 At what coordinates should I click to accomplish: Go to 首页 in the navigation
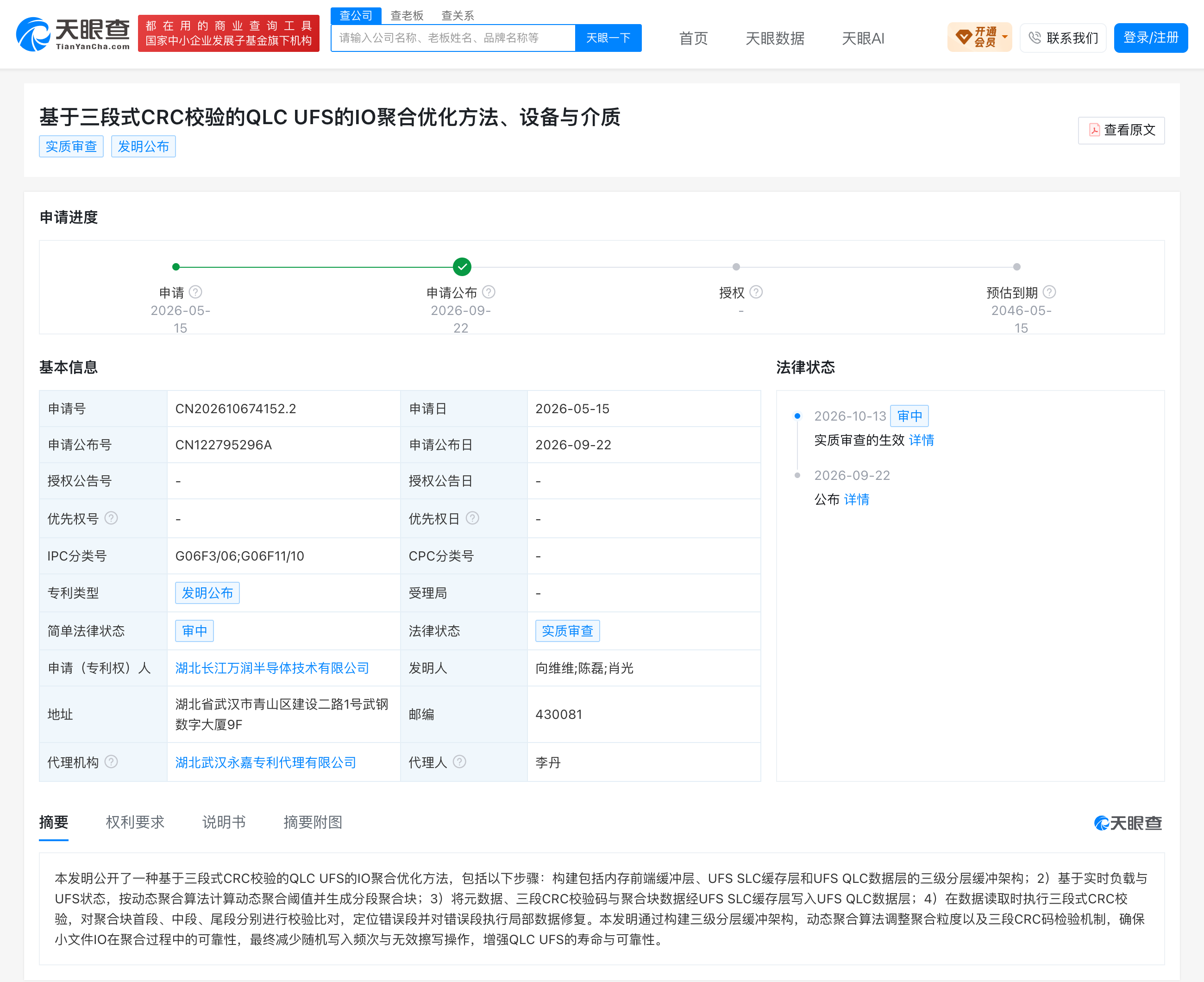(x=693, y=38)
